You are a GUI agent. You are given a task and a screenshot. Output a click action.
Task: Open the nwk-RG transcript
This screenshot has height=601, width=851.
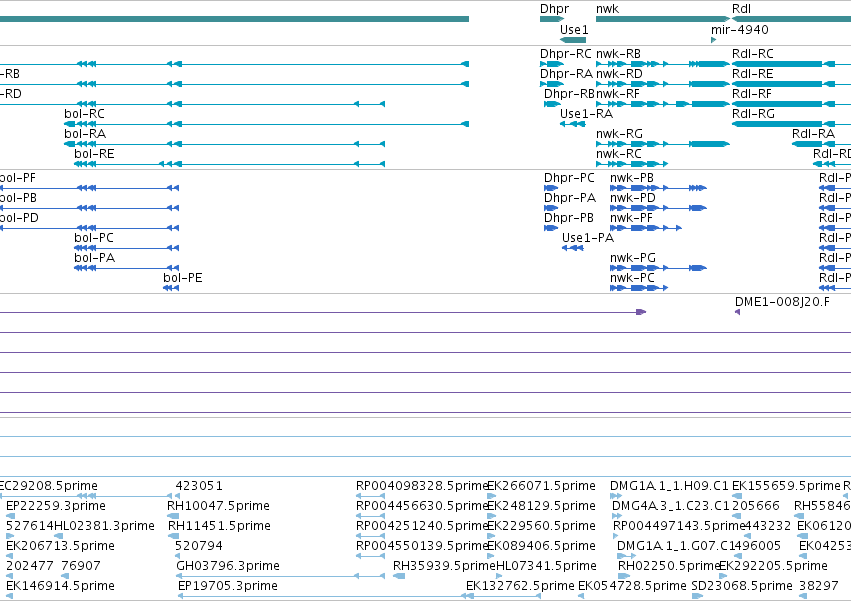point(619,134)
